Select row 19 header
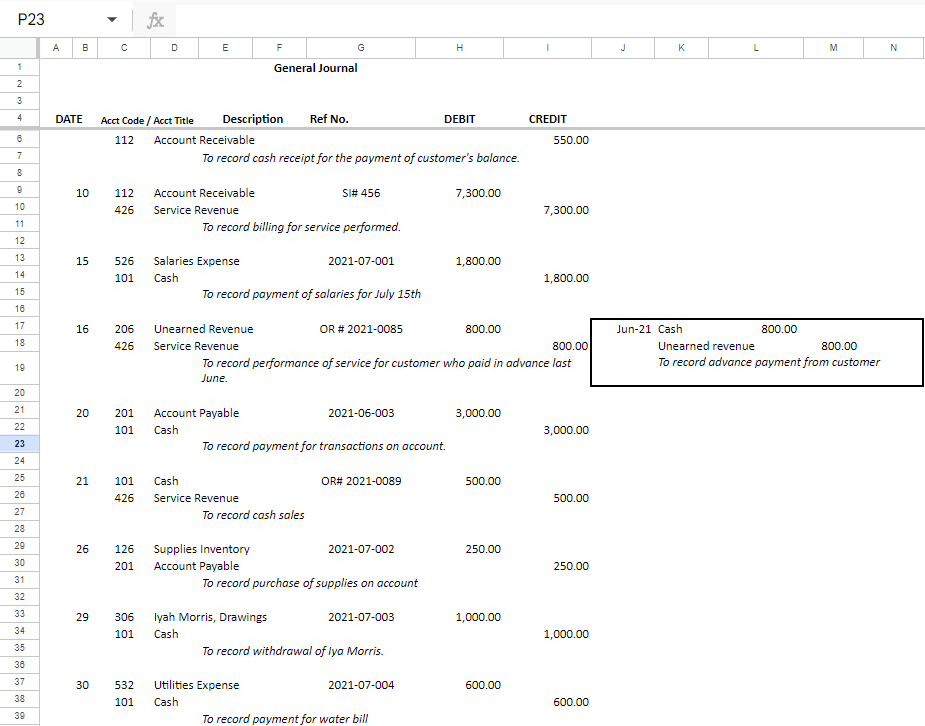 (x=19, y=368)
